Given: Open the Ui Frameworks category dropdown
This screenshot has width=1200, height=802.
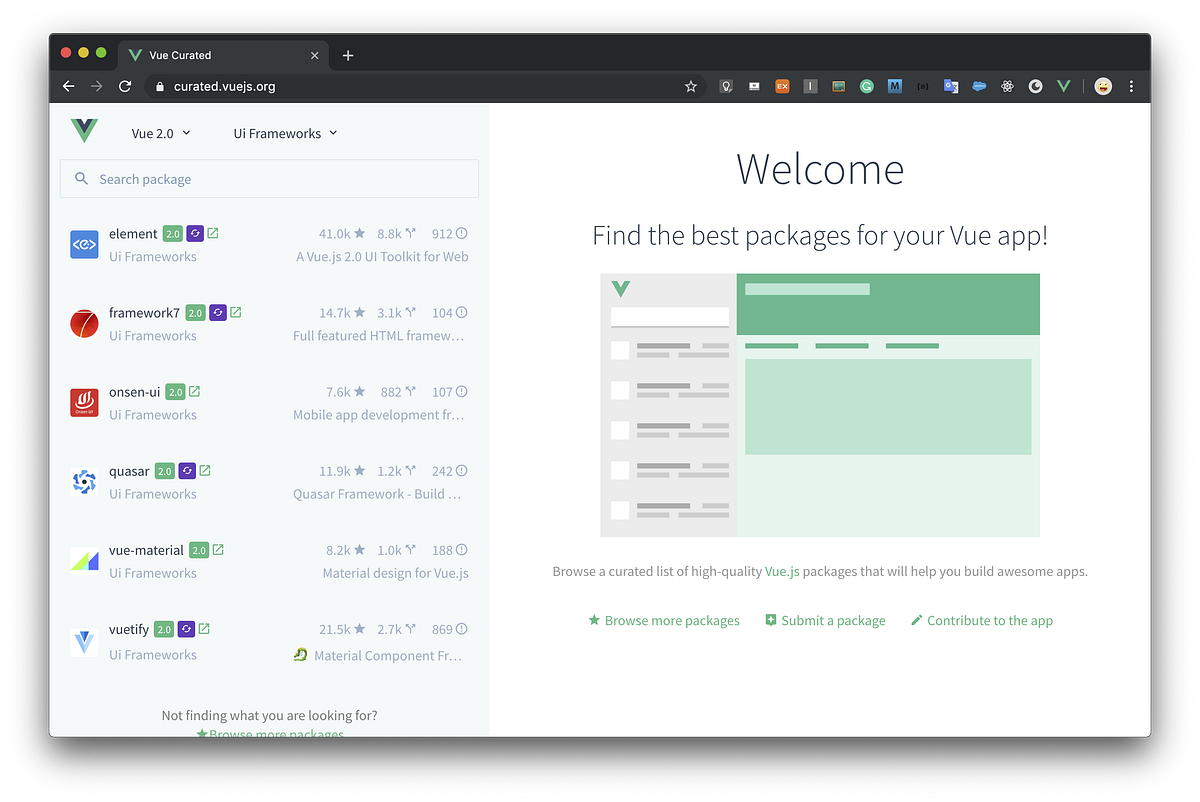Looking at the screenshot, I should 284,132.
